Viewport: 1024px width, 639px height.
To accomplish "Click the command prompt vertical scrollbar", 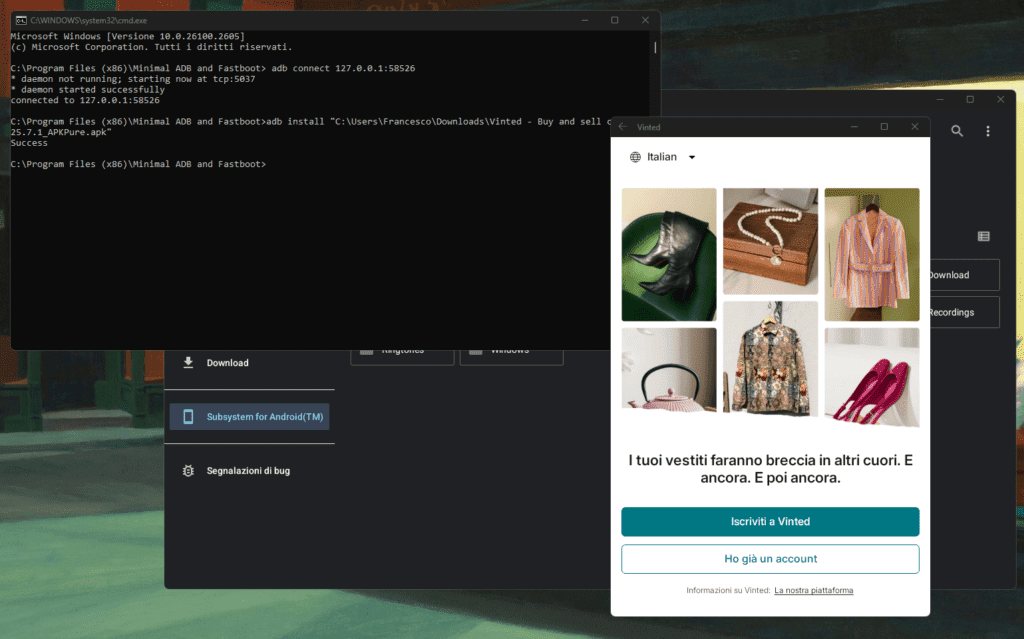I will [x=655, y=47].
